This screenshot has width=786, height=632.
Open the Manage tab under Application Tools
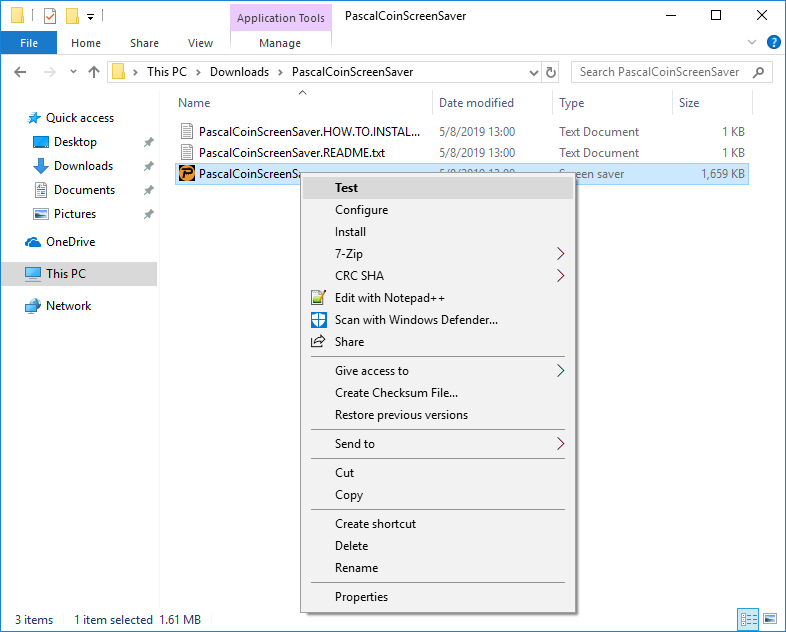tap(280, 43)
